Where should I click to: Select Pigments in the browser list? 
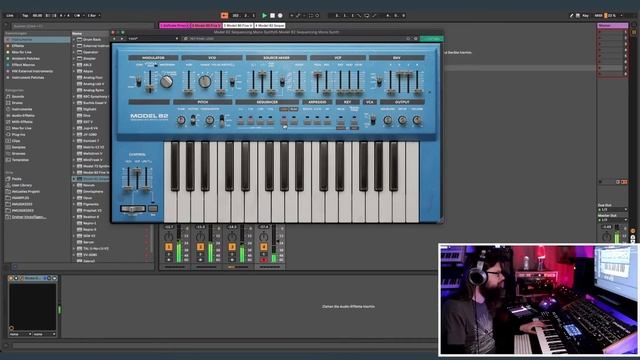91,204
